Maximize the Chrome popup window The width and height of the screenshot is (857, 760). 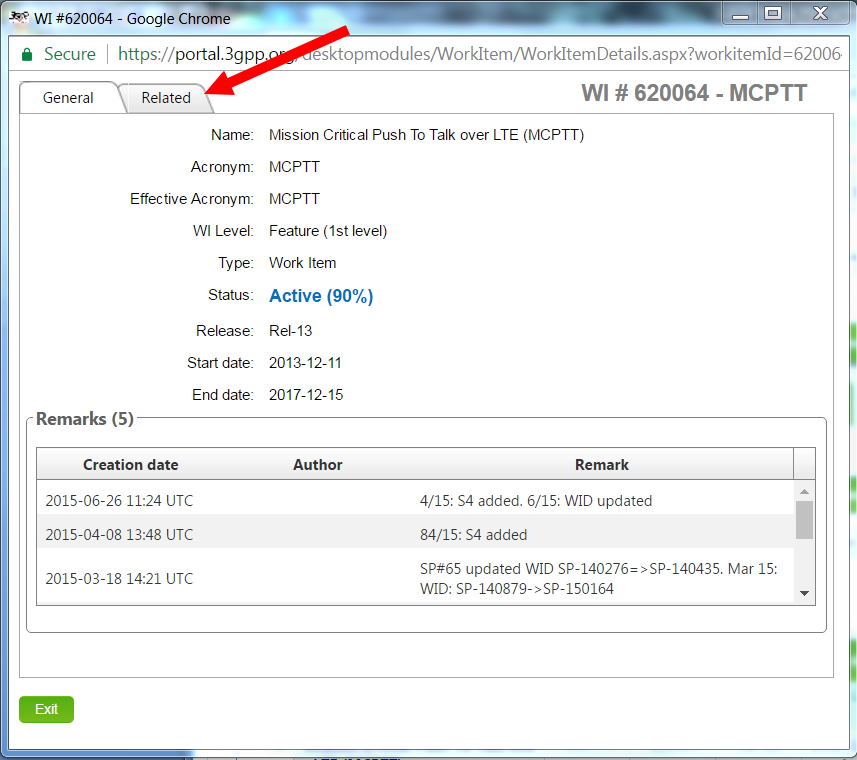772,14
